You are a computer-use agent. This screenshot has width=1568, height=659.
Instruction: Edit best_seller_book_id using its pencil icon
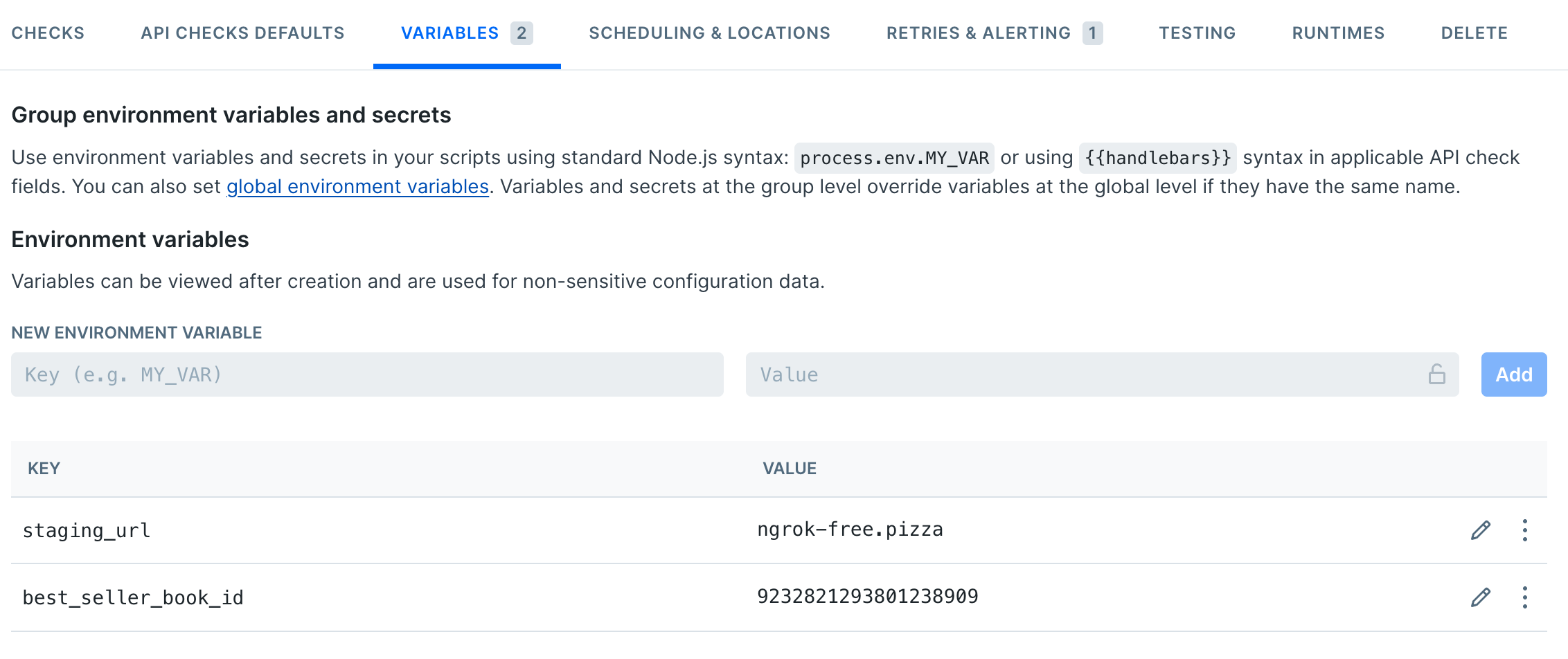(1480, 597)
